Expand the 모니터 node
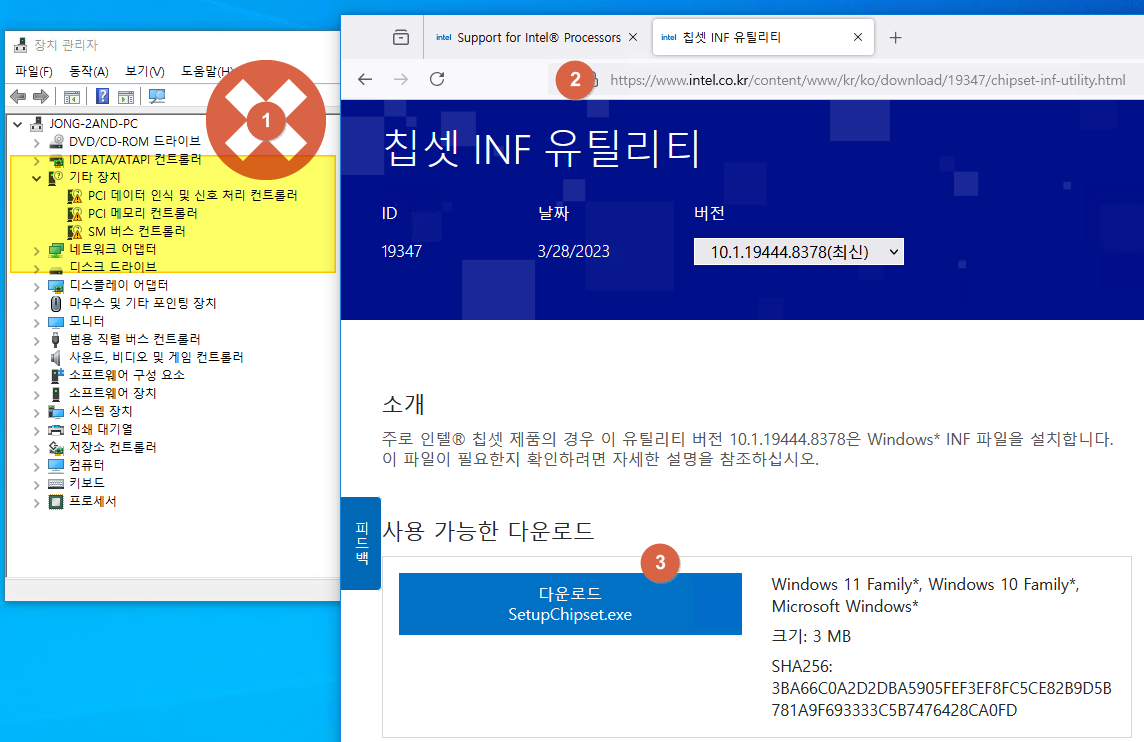 [x=36, y=322]
